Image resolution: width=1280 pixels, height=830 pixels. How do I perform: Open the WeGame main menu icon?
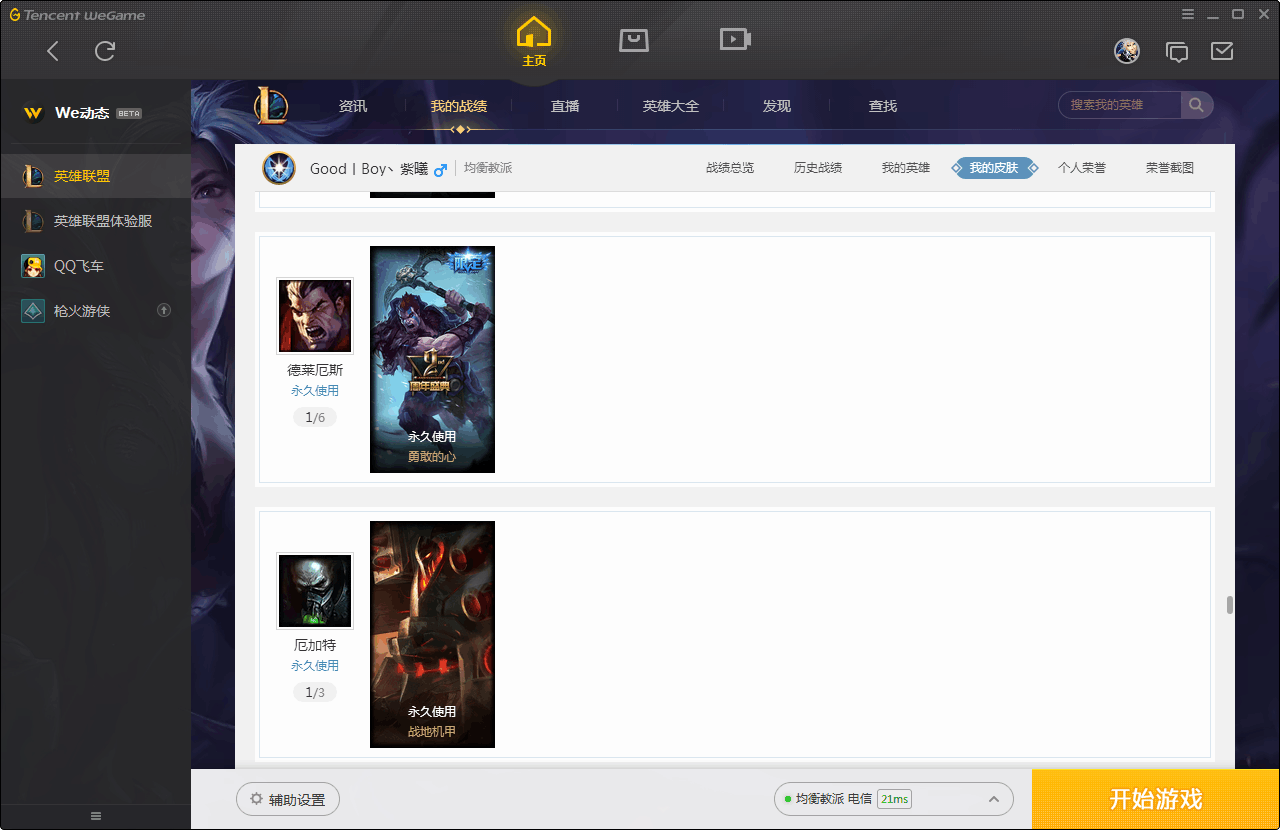[1188, 14]
